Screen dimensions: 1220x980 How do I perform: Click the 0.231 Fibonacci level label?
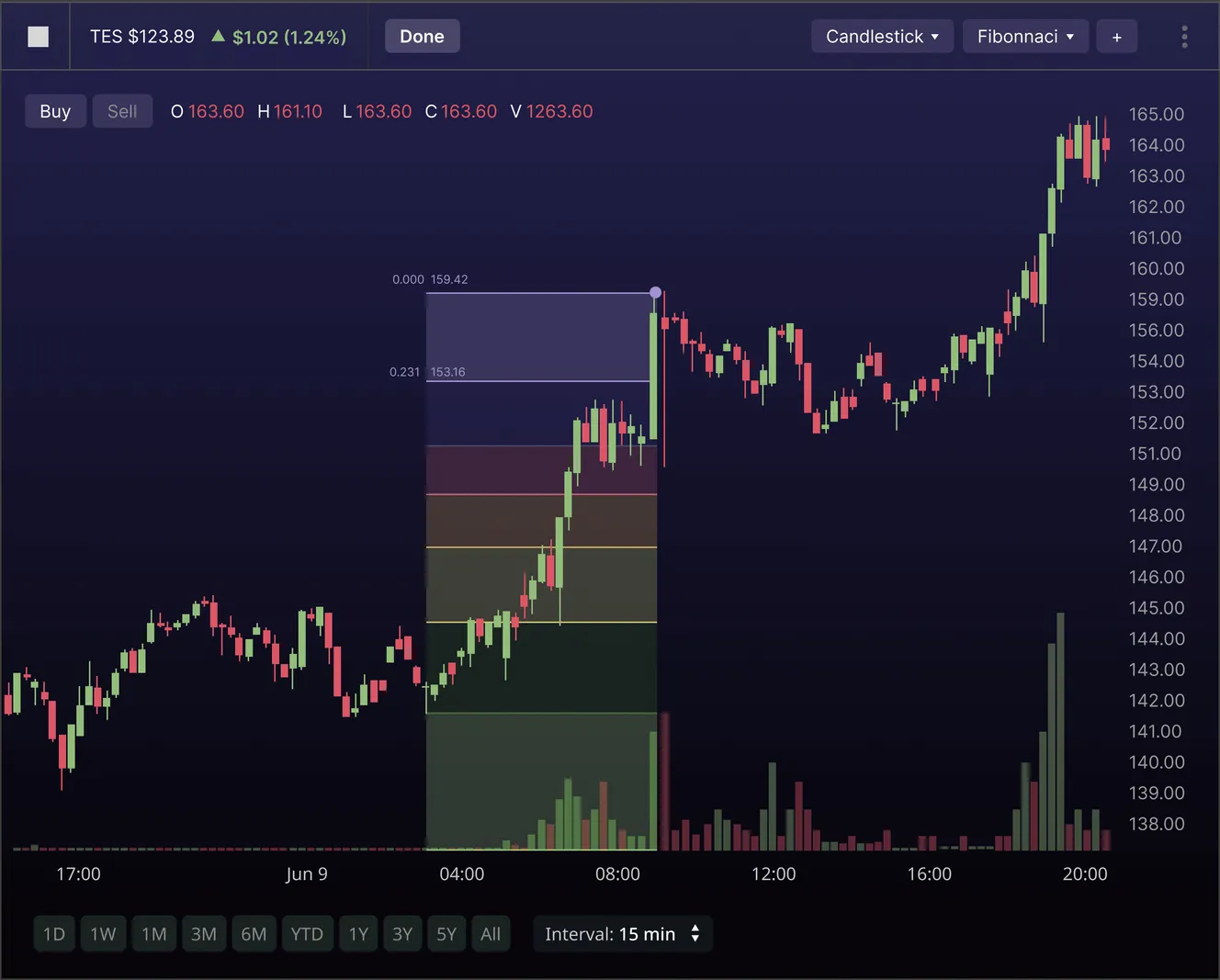(x=404, y=372)
